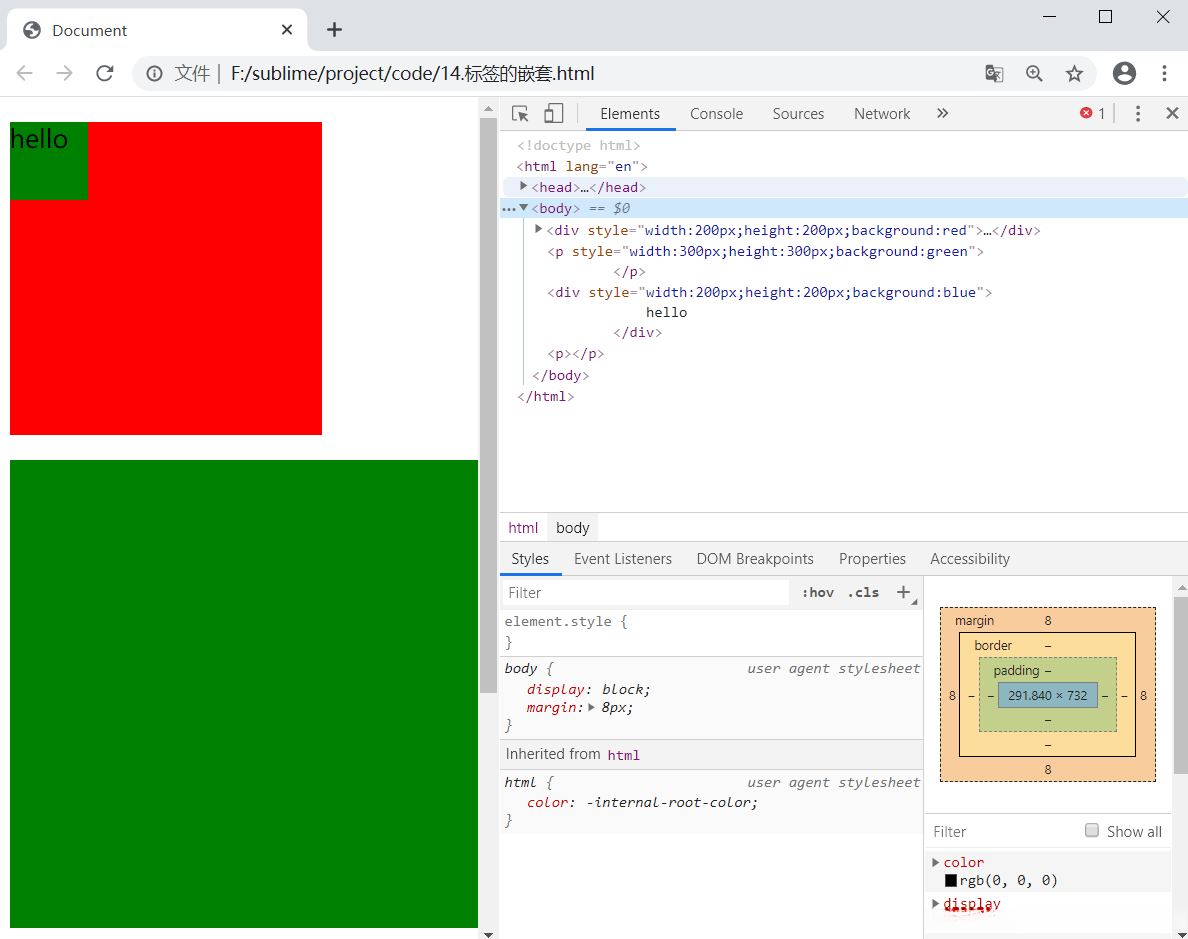Click the zoom magnifier icon in address bar

point(1034,73)
